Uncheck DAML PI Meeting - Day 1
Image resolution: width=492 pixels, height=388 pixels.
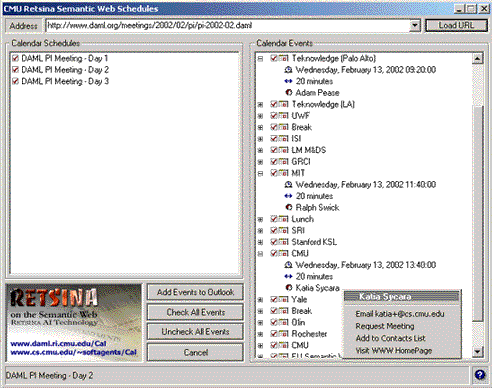pos(15,58)
